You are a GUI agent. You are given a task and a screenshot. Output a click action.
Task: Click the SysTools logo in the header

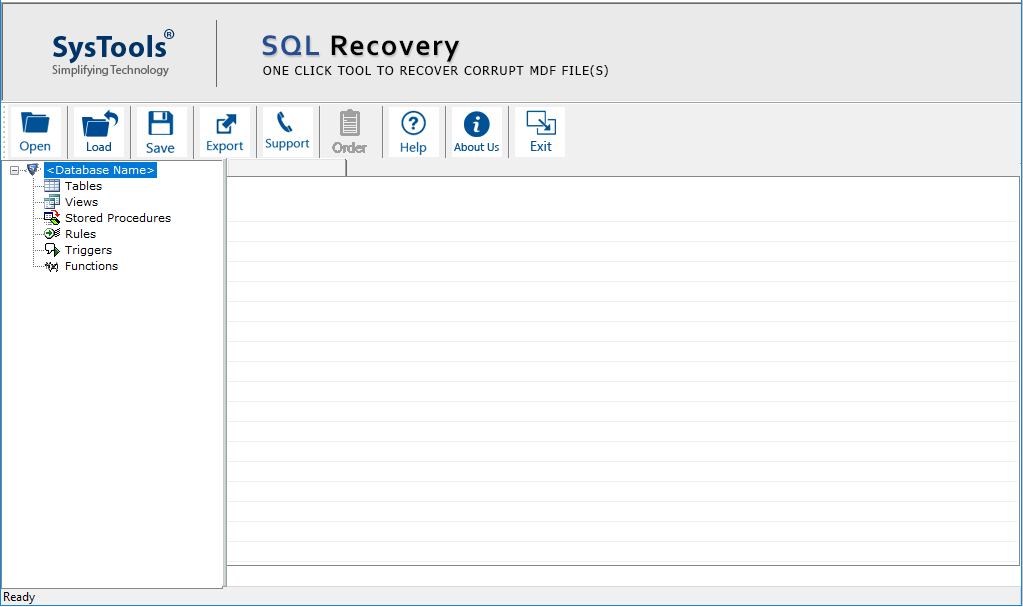coord(112,52)
